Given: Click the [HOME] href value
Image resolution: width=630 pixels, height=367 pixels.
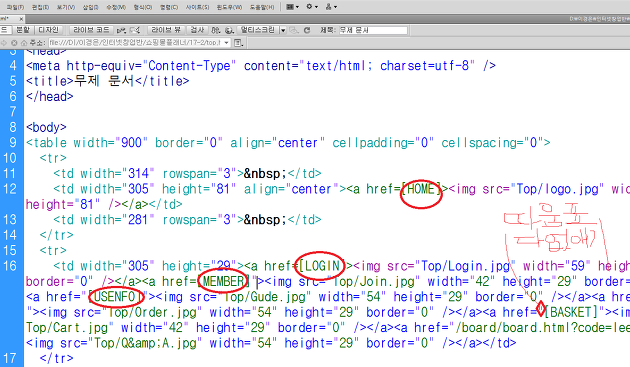Looking at the screenshot, I should [x=421, y=189].
